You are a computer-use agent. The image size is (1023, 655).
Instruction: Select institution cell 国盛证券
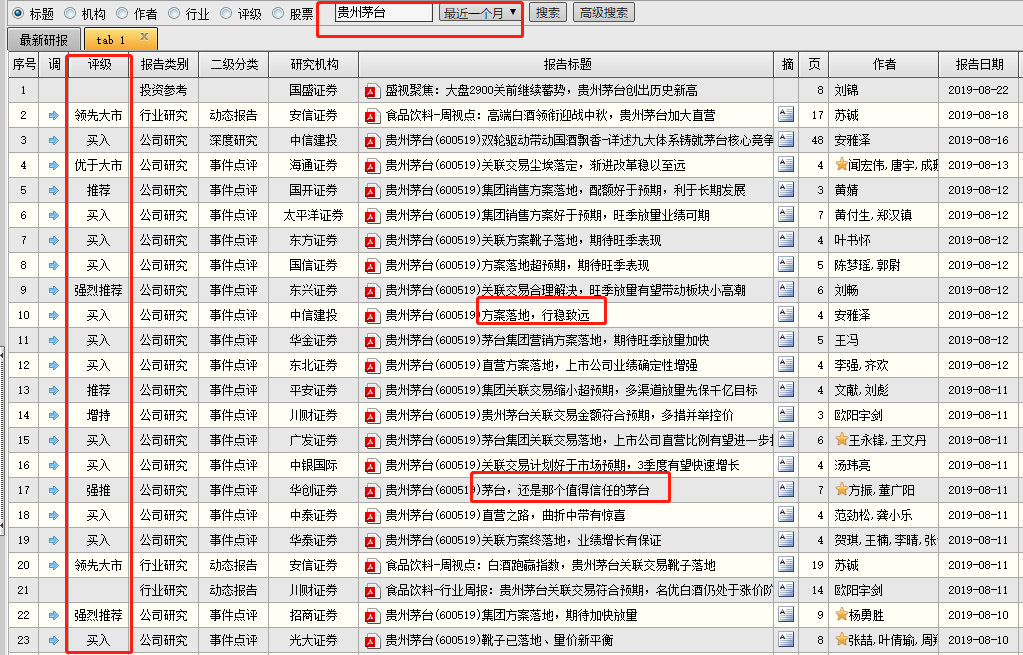pos(314,91)
